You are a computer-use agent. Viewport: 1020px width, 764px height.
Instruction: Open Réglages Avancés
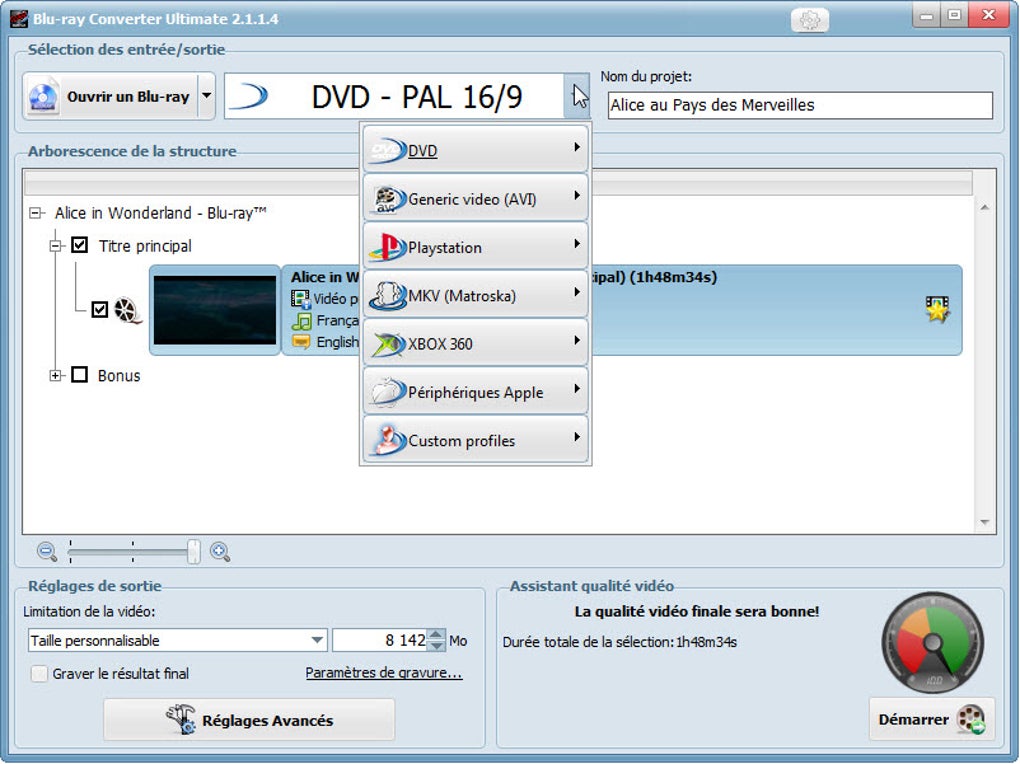click(249, 720)
